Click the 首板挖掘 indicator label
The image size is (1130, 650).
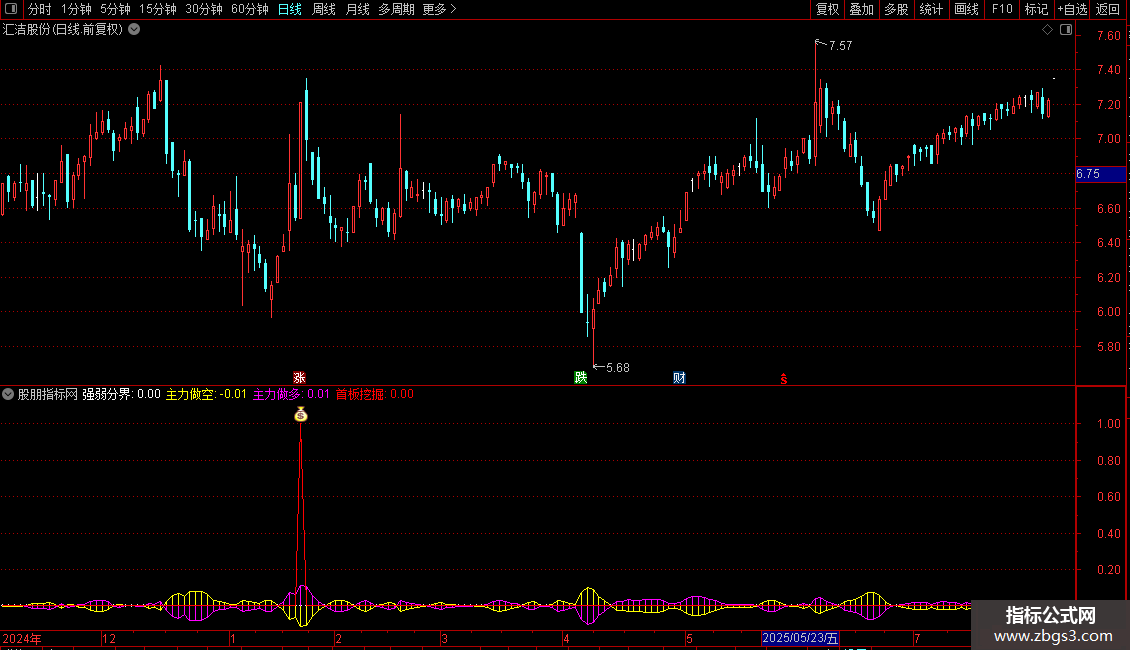click(375, 394)
